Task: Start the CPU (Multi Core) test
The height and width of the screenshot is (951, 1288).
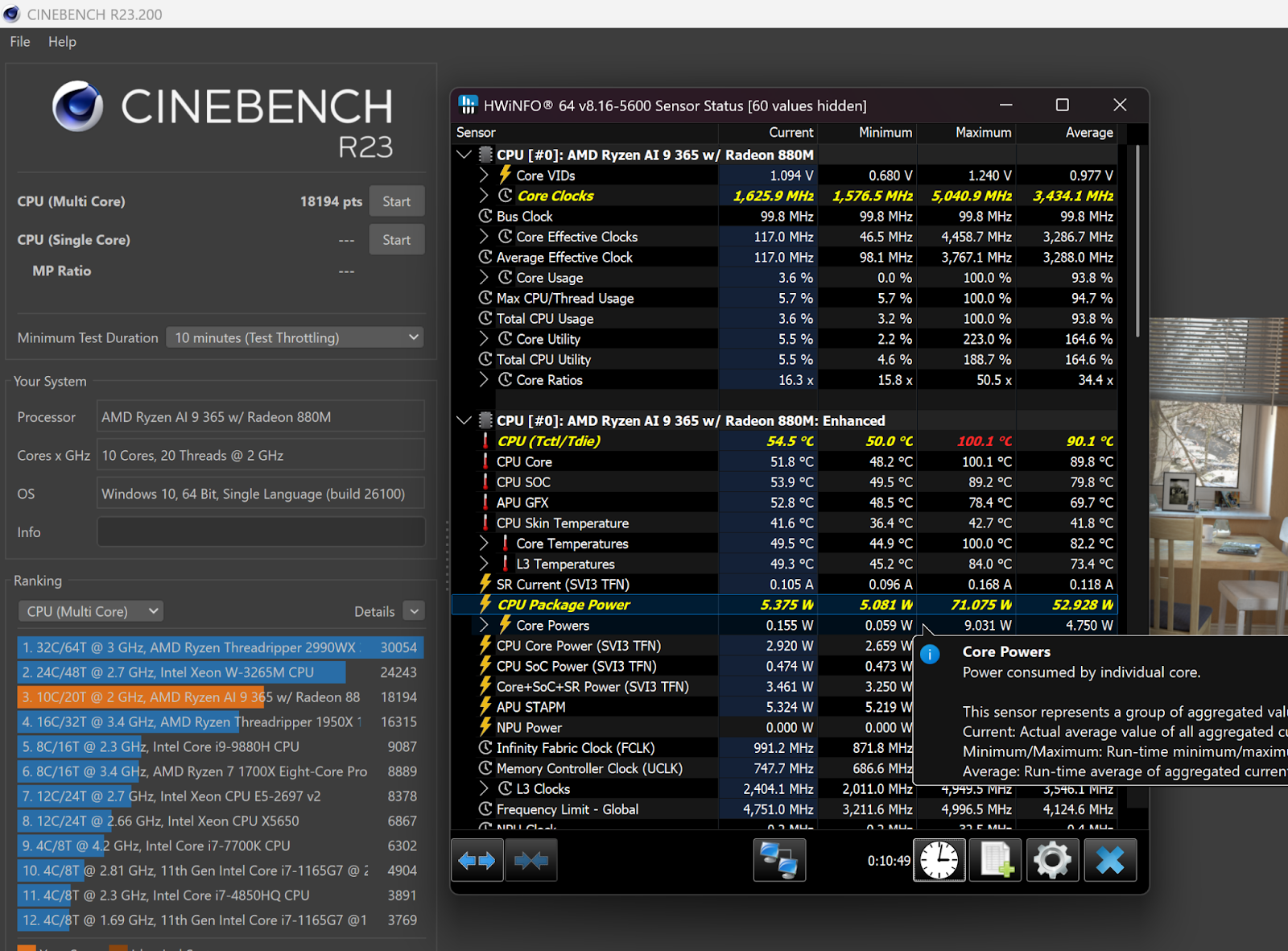Action: click(x=397, y=201)
